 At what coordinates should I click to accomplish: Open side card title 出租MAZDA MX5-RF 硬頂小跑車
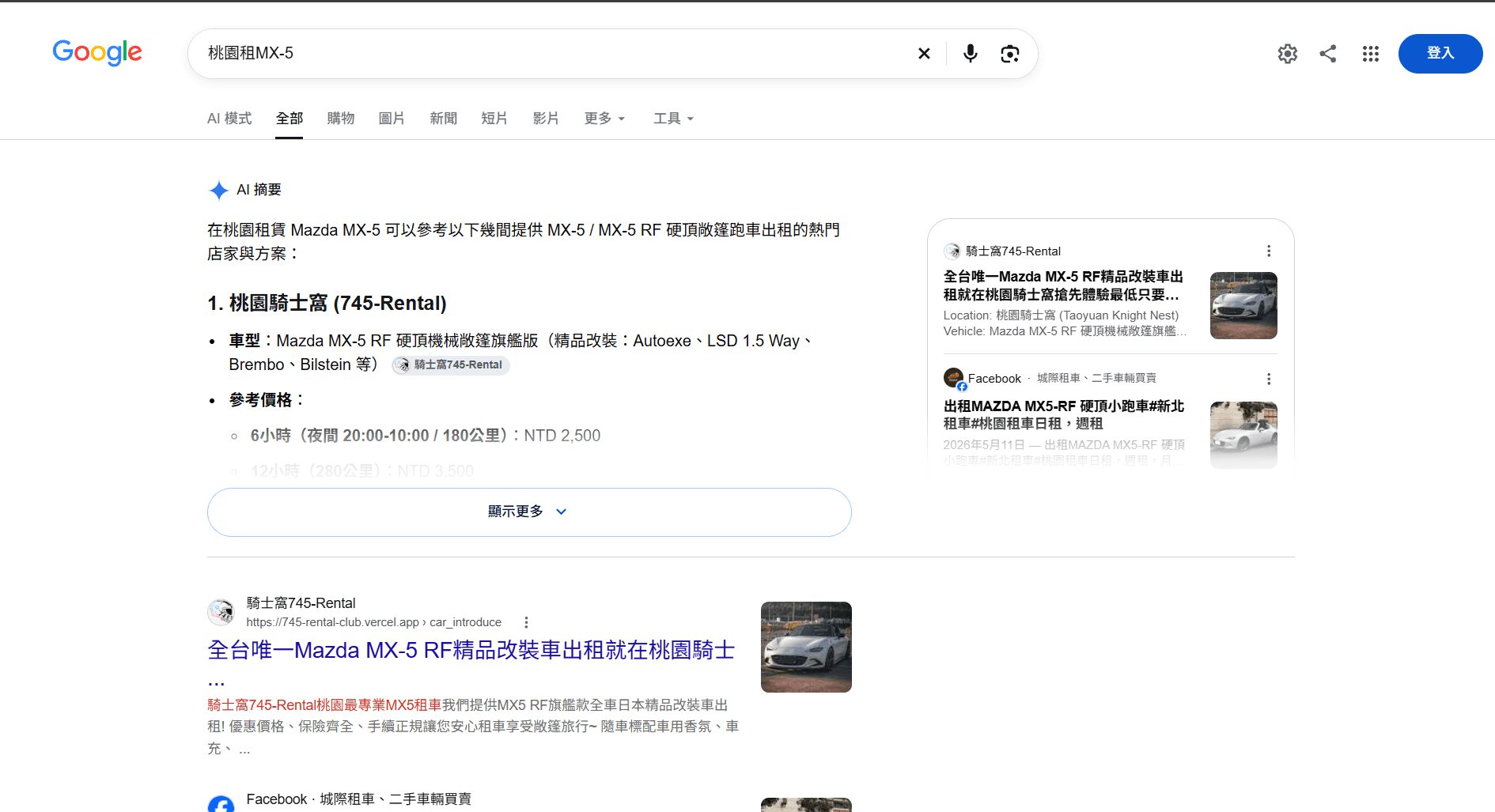(1064, 414)
